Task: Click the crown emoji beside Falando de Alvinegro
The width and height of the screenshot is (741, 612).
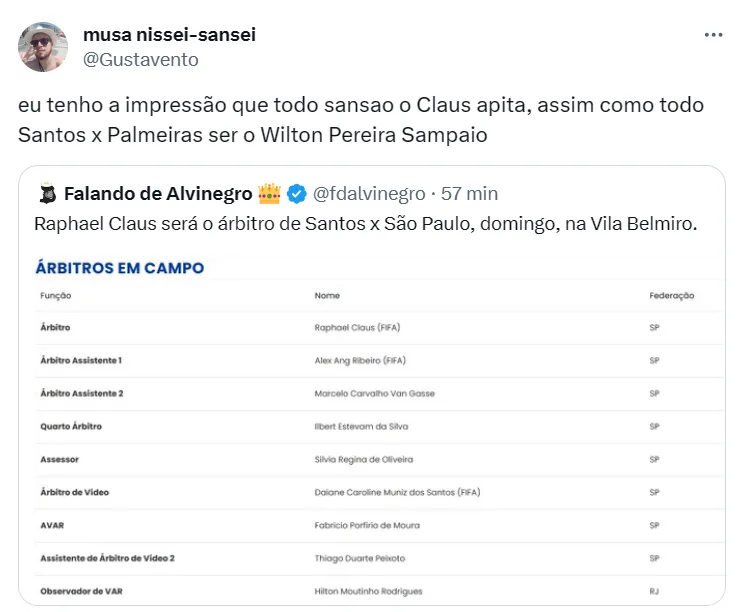Action: [269, 193]
